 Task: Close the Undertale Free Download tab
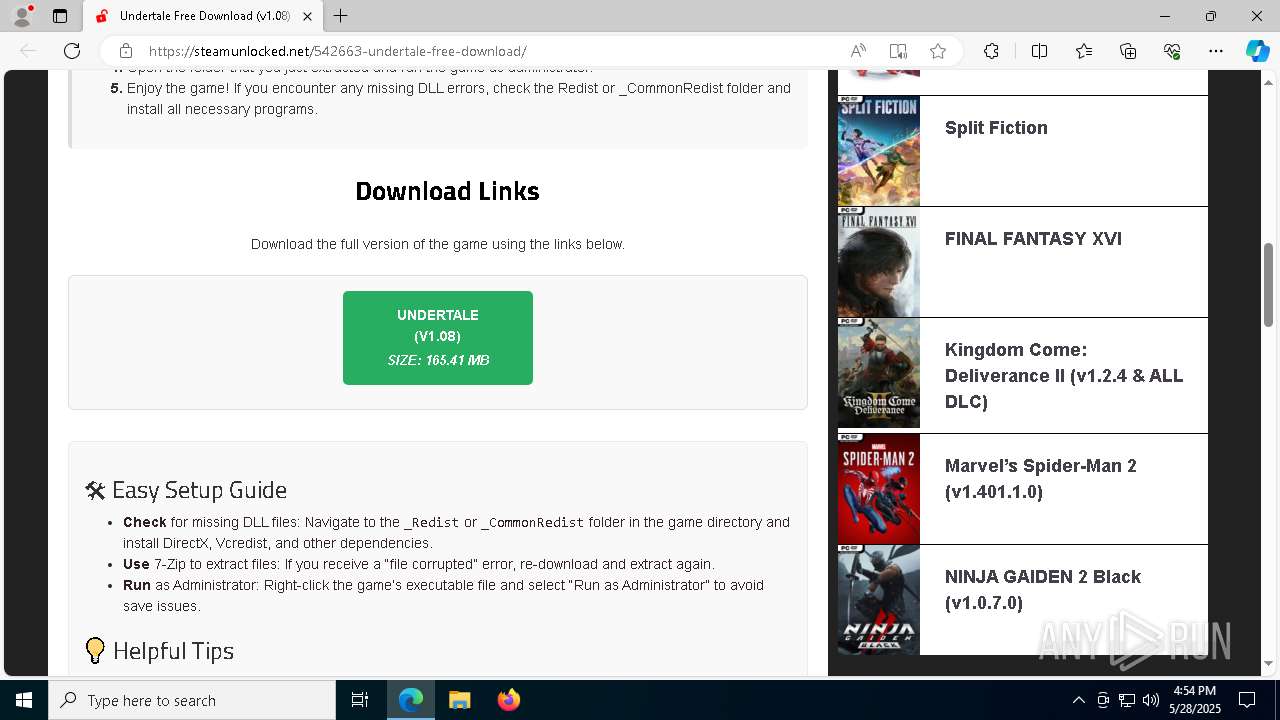coord(308,16)
